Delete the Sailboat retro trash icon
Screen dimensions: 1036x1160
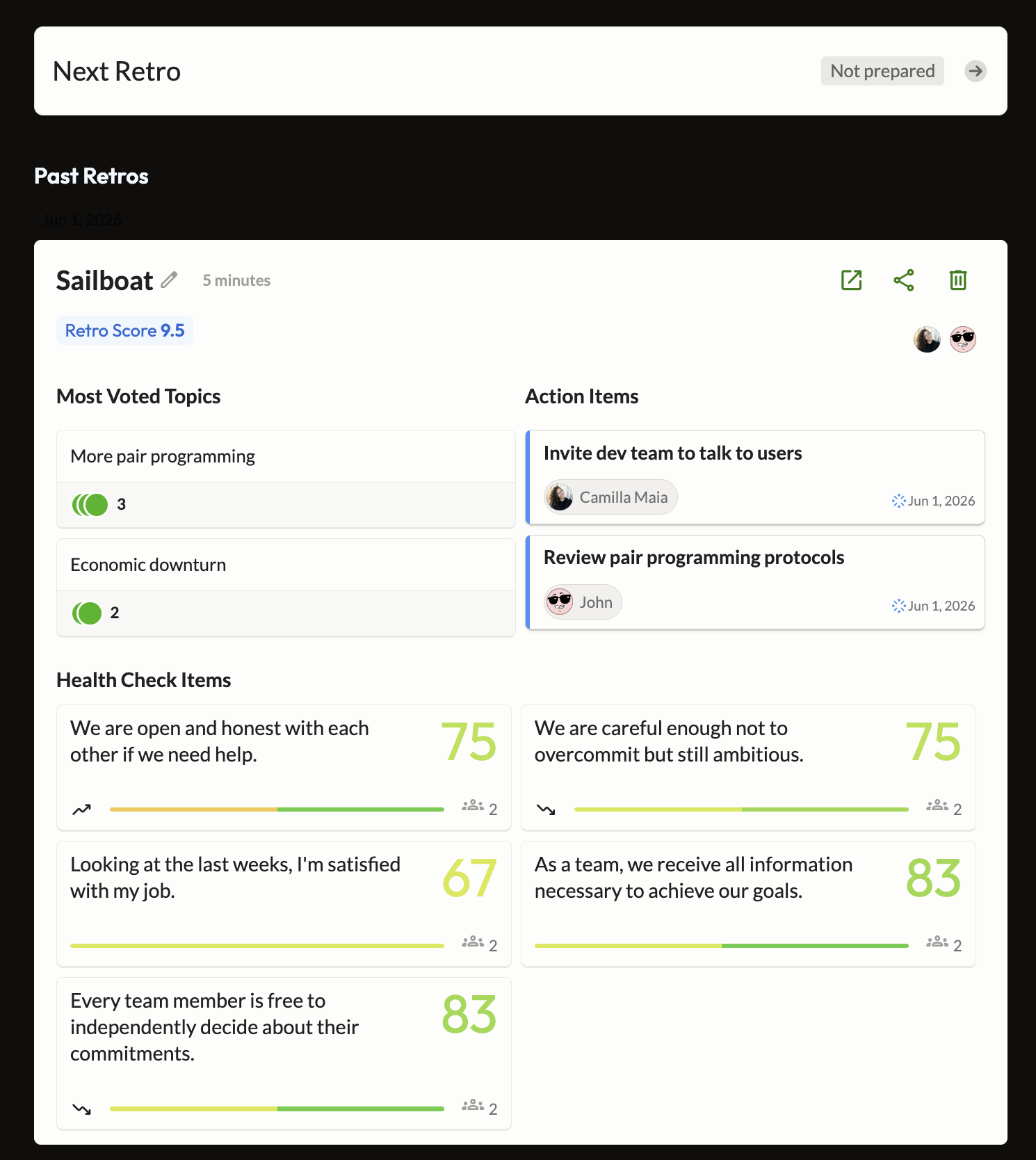point(958,280)
